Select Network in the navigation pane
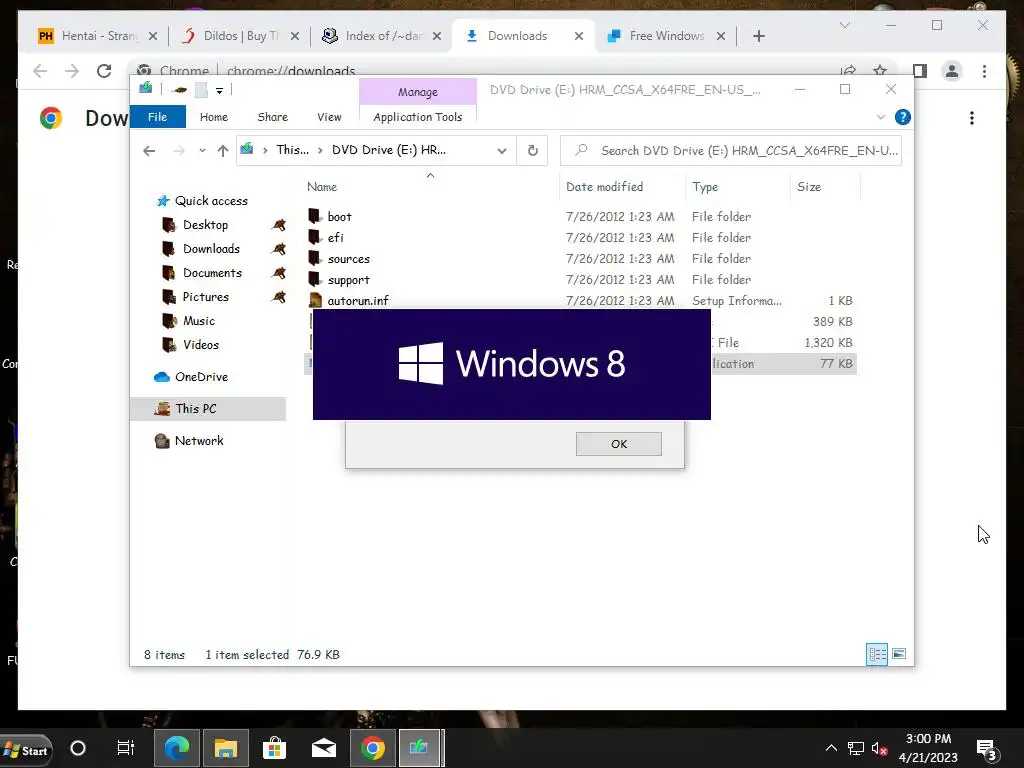 point(199,441)
